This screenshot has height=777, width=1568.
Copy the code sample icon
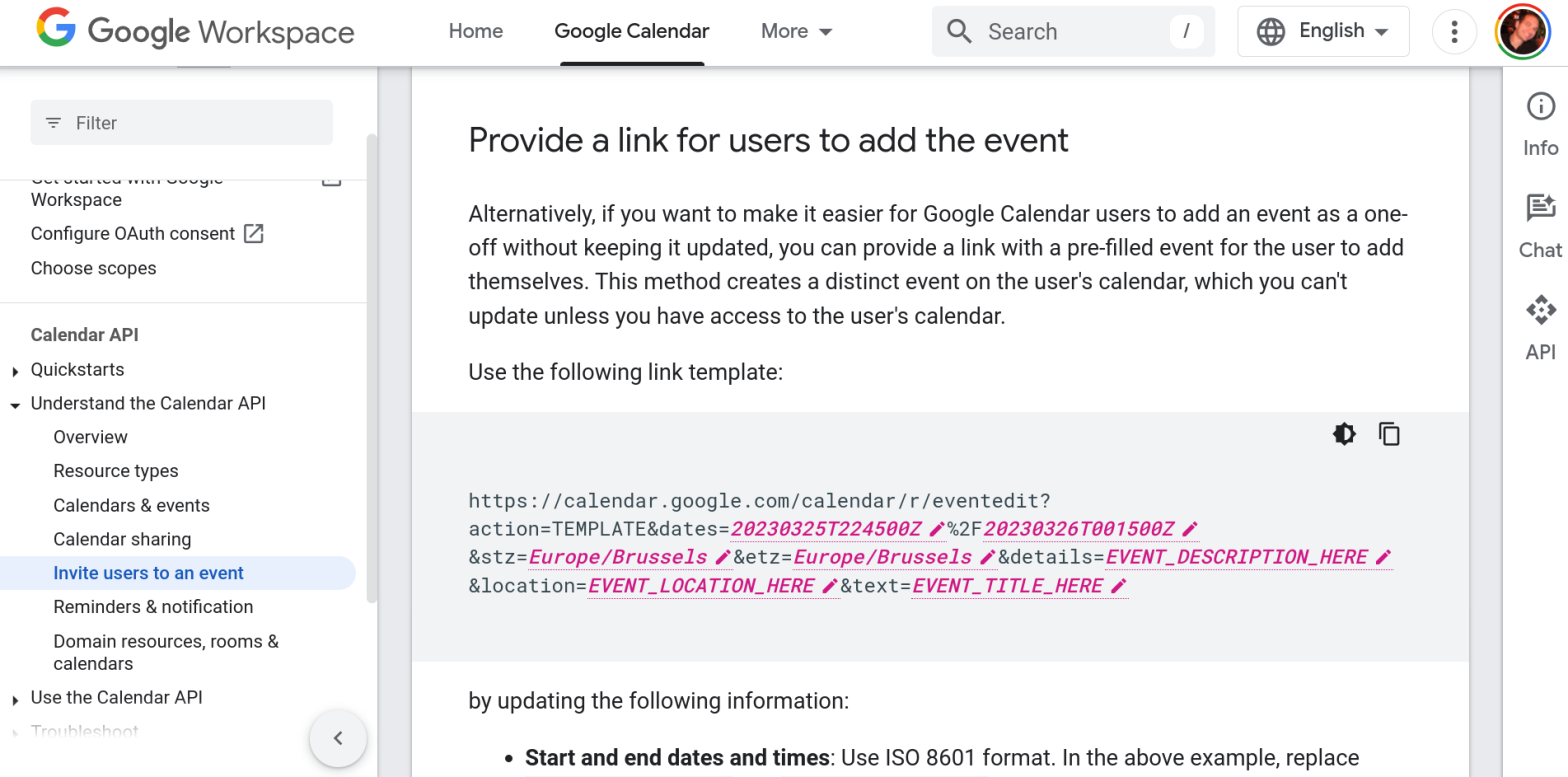point(1389,433)
